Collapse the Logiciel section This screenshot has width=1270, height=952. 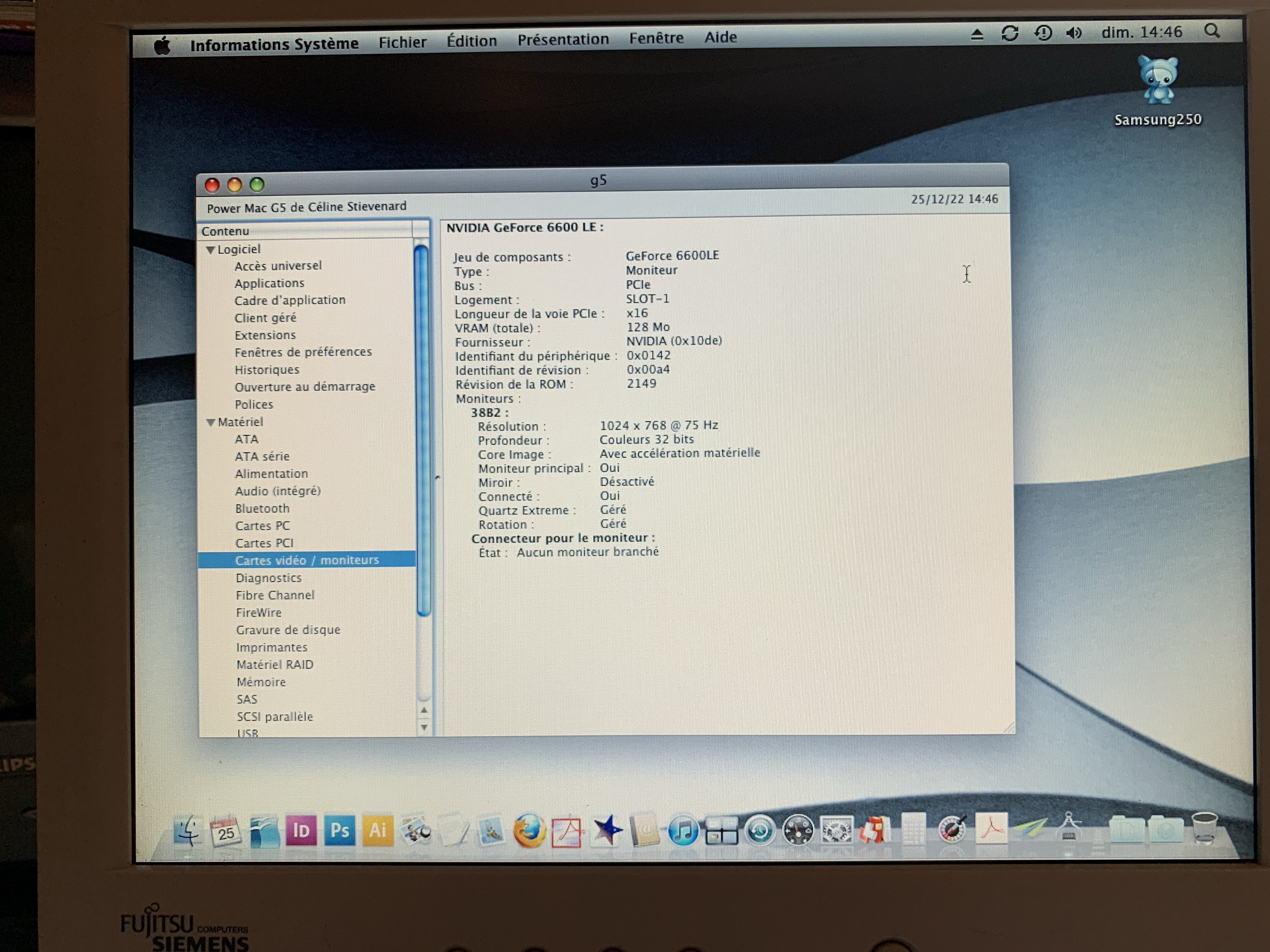[210, 250]
